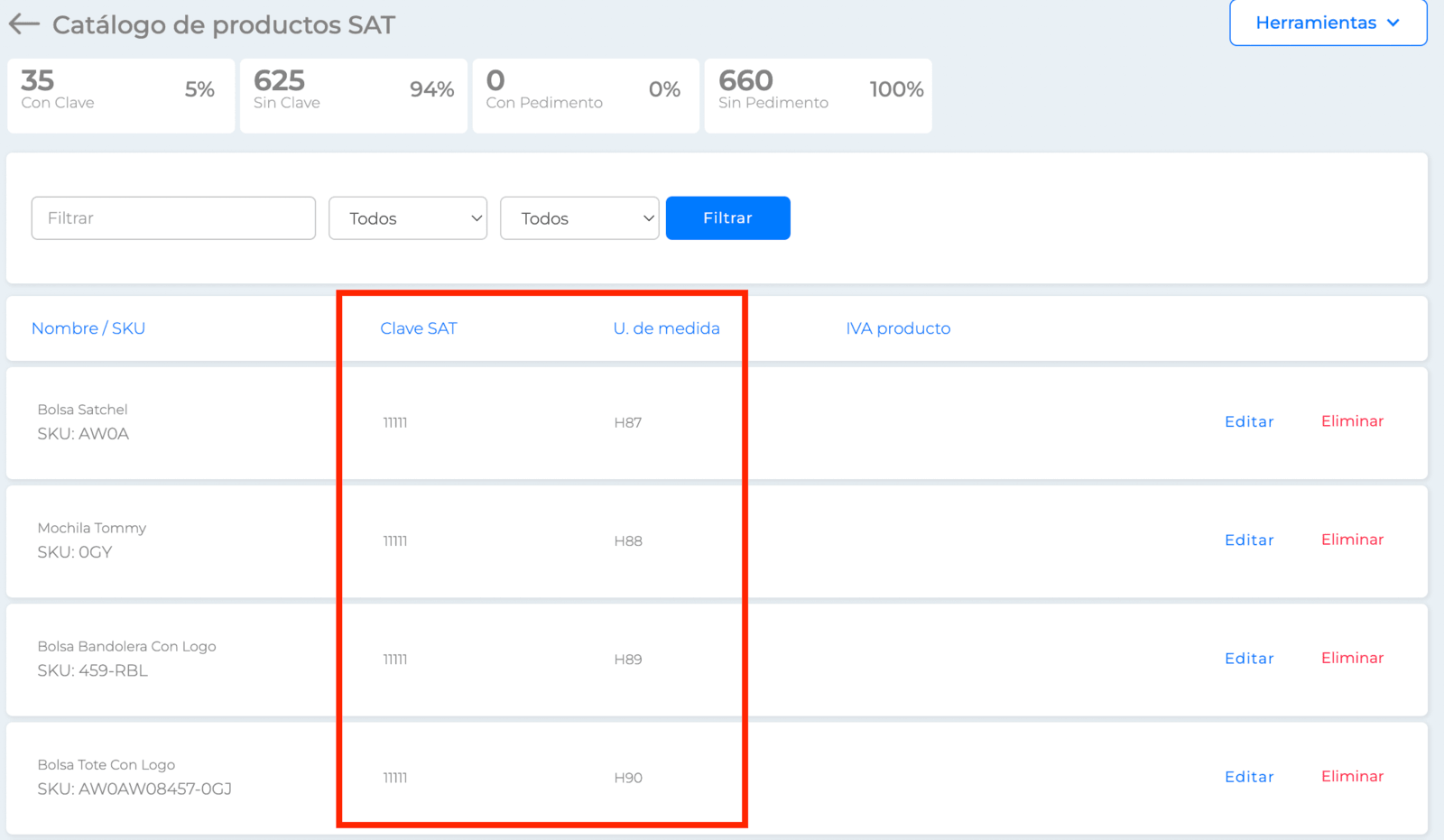Click Clave SAT value in Bolsa Satchel row
The image size is (1444, 840).
click(395, 422)
